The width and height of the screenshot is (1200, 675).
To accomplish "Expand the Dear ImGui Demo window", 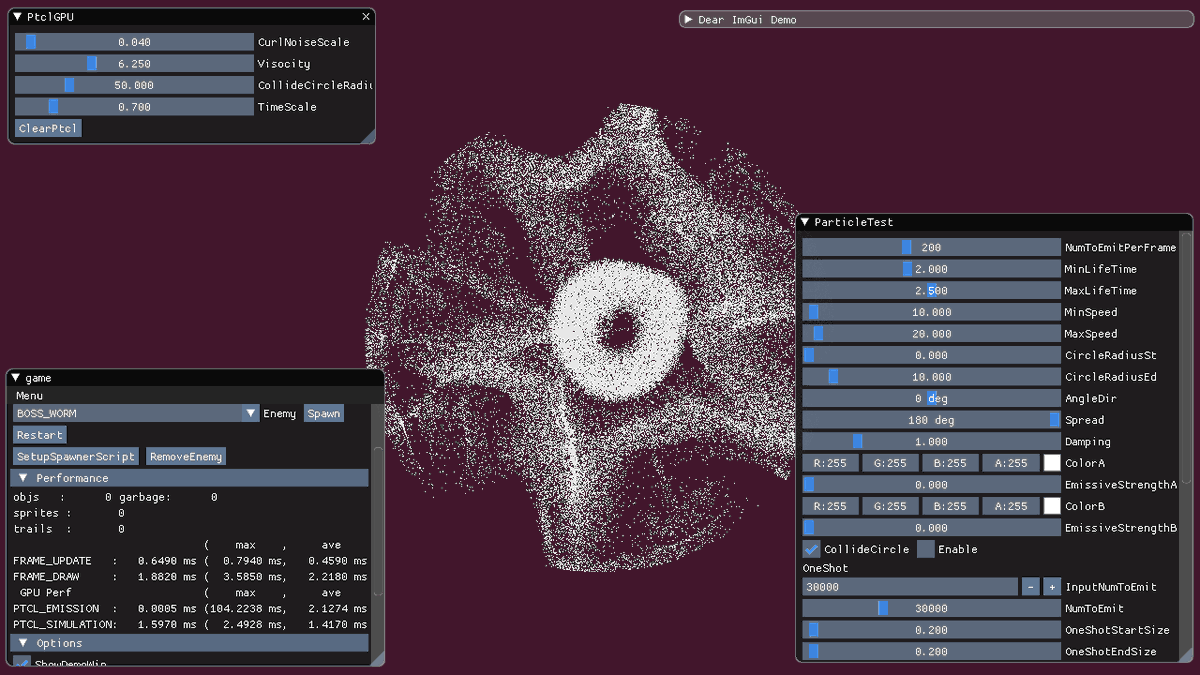I will click(688, 19).
